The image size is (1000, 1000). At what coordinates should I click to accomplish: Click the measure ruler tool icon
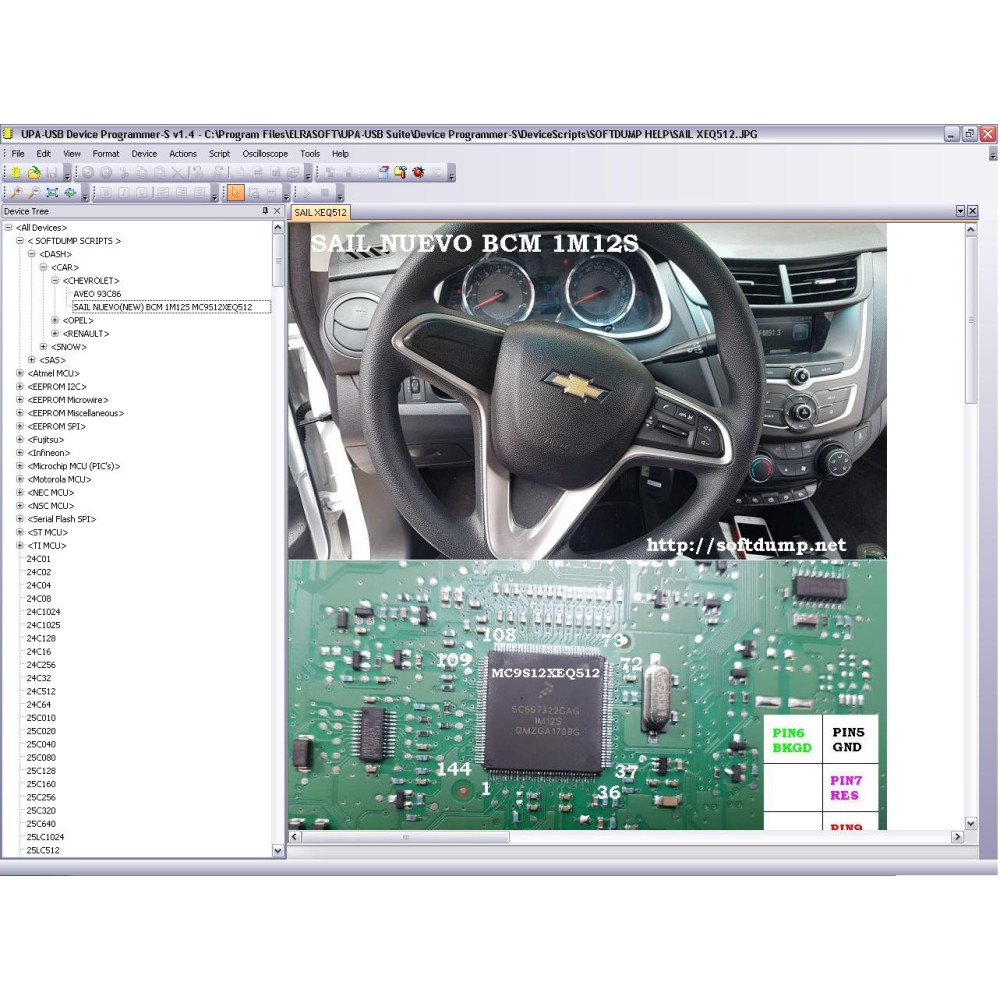tap(272, 193)
